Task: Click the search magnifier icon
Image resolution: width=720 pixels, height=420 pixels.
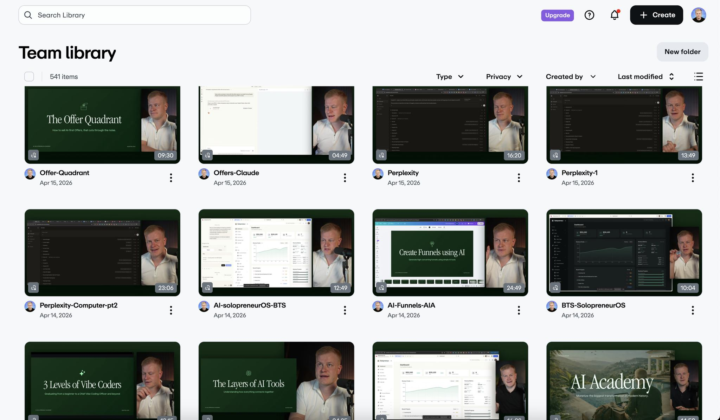Action: pos(28,15)
